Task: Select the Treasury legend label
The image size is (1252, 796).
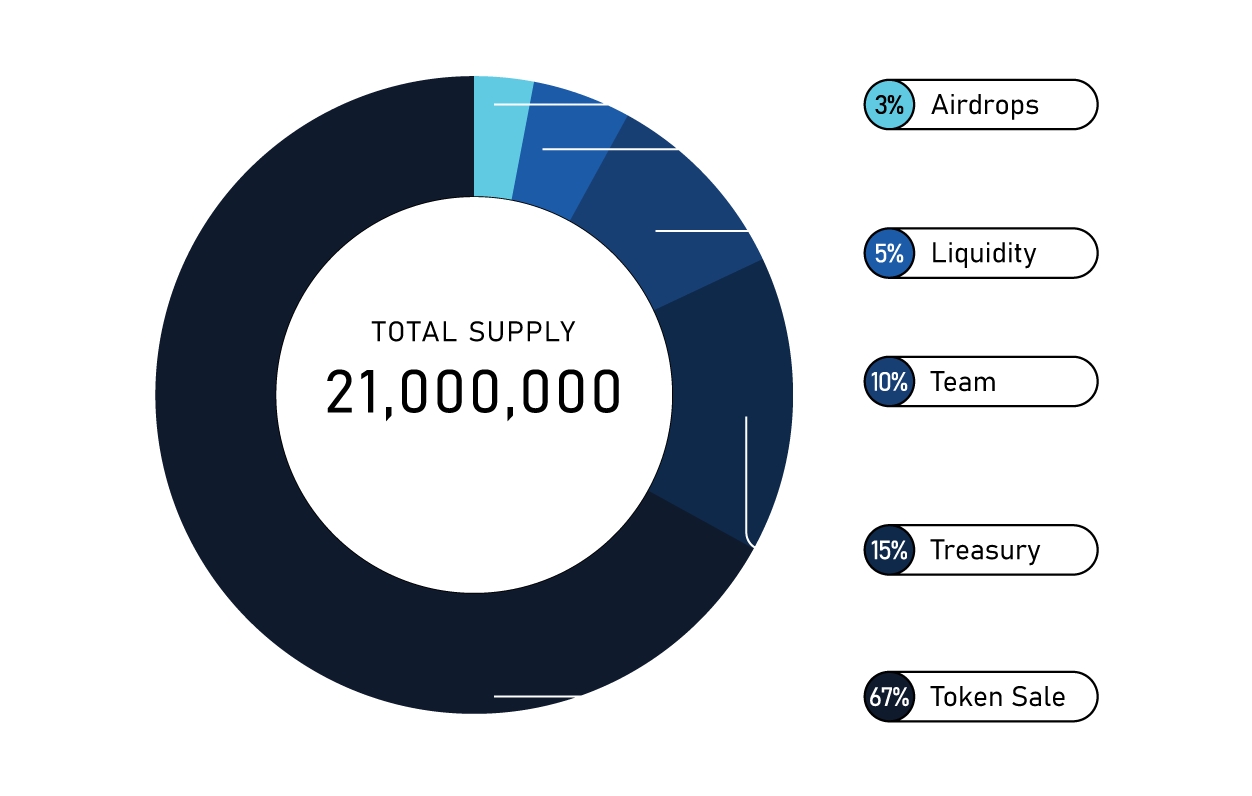Action: [984, 550]
